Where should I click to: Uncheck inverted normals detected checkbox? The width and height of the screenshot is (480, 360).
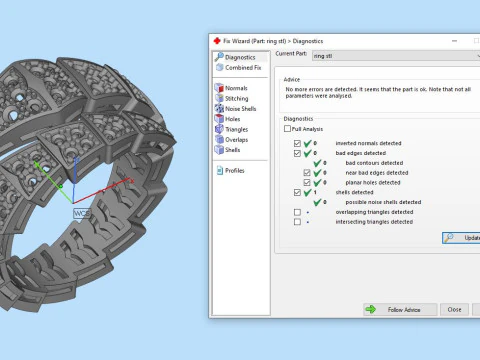click(x=297, y=143)
